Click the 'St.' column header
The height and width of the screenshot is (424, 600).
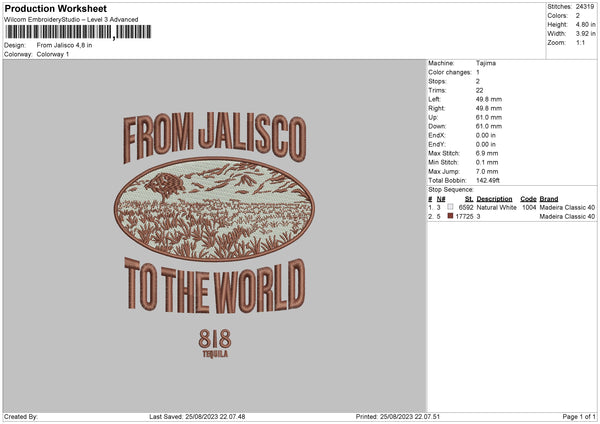(469, 199)
